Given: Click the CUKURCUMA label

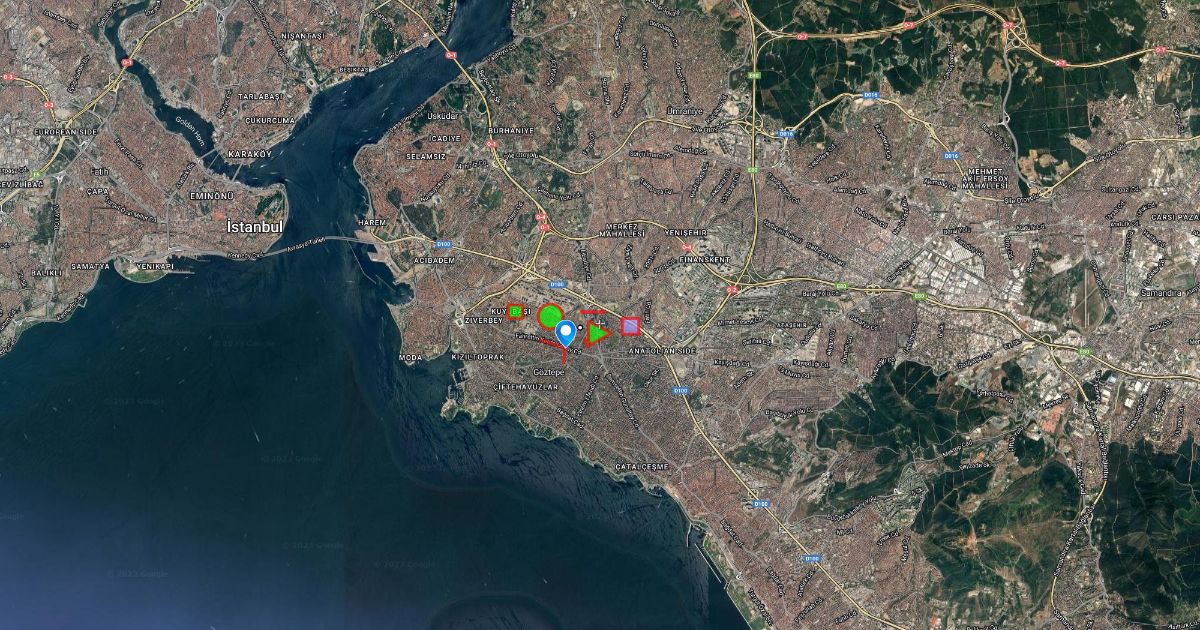Looking at the screenshot, I should [271, 120].
